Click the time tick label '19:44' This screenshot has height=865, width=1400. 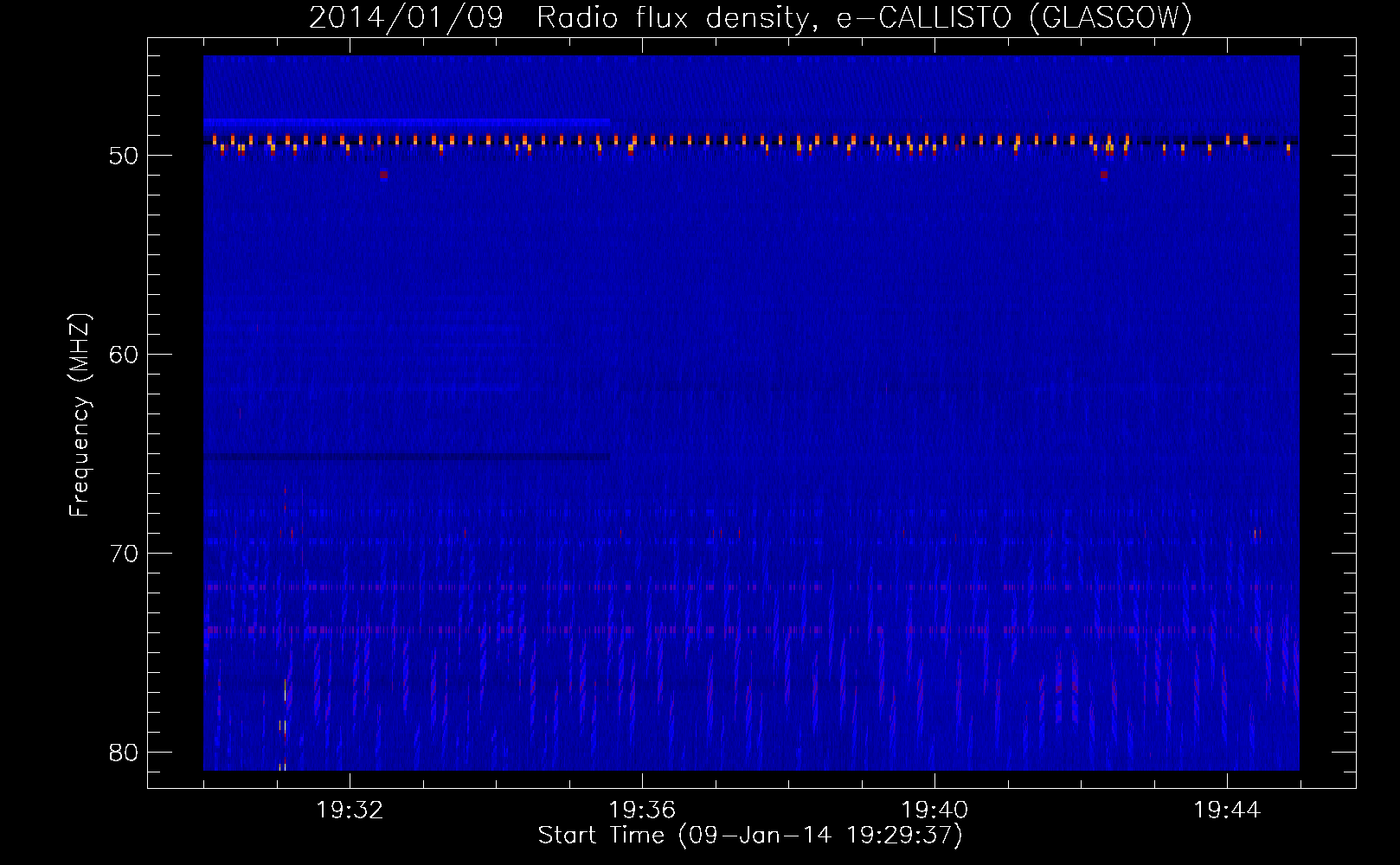coord(1227,811)
